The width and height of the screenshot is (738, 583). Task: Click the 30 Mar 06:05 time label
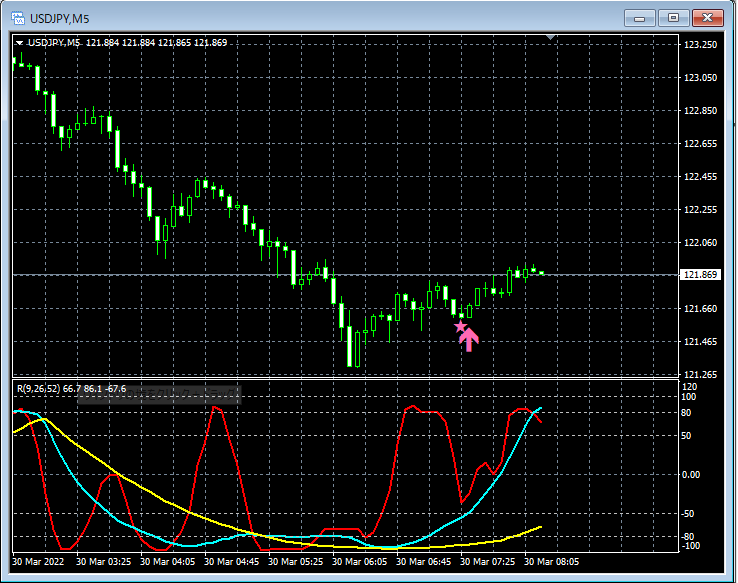[360, 562]
